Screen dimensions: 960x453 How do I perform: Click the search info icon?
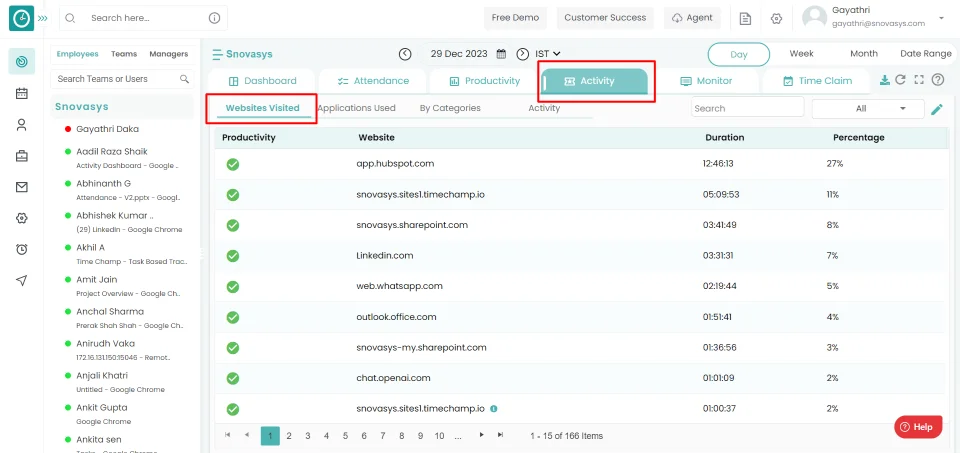coord(214,18)
